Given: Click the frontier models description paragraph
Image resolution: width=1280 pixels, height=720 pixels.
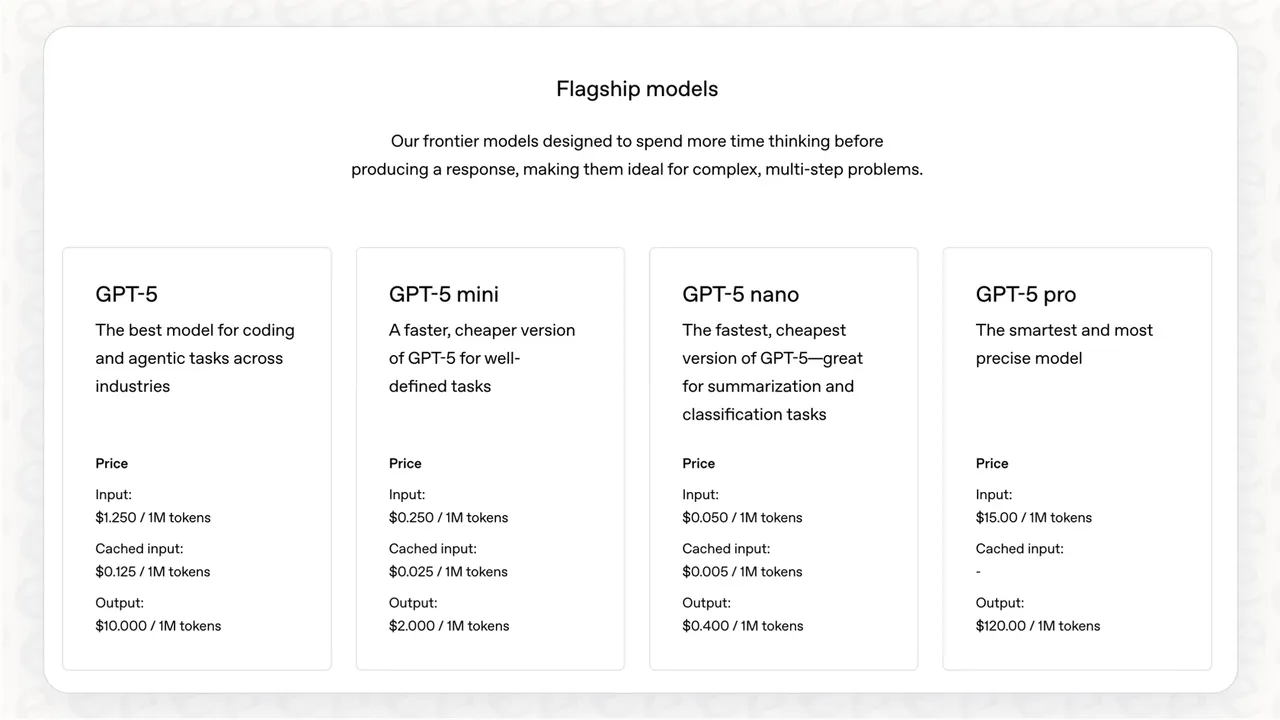Looking at the screenshot, I should [637, 155].
